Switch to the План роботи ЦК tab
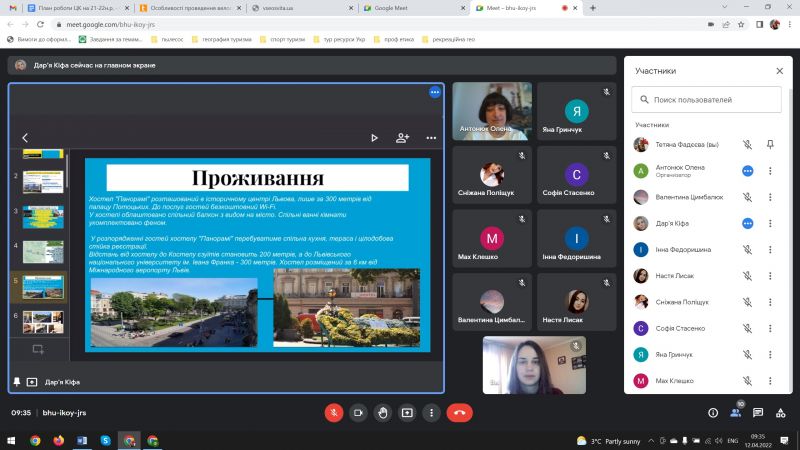Viewport: 800px width, 450px height. click(78, 8)
